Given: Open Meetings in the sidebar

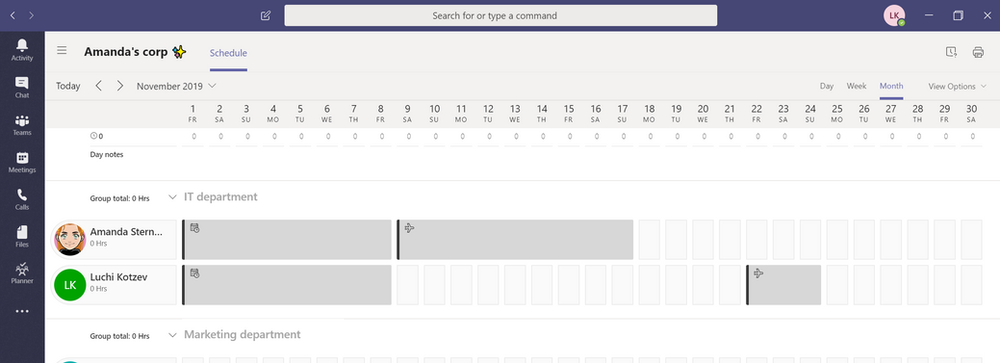Looking at the screenshot, I should [x=22, y=162].
